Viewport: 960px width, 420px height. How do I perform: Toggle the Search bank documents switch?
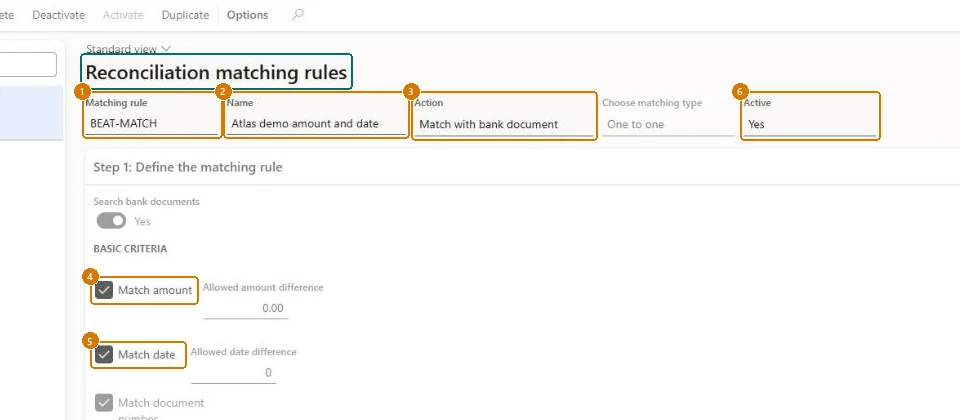tap(111, 221)
